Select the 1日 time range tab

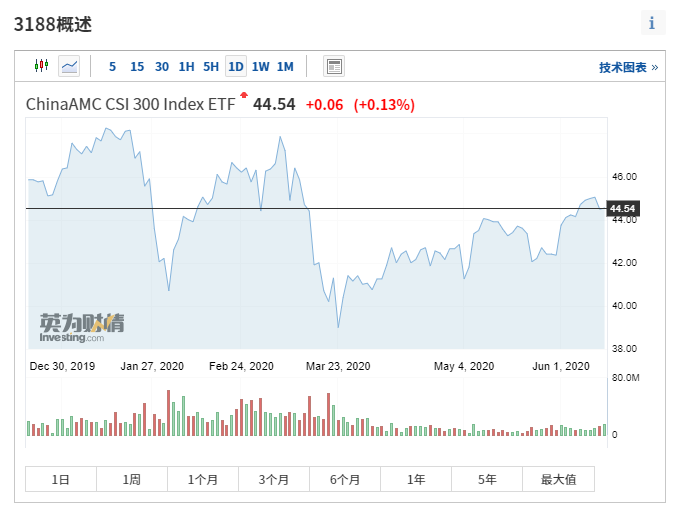pos(61,479)
